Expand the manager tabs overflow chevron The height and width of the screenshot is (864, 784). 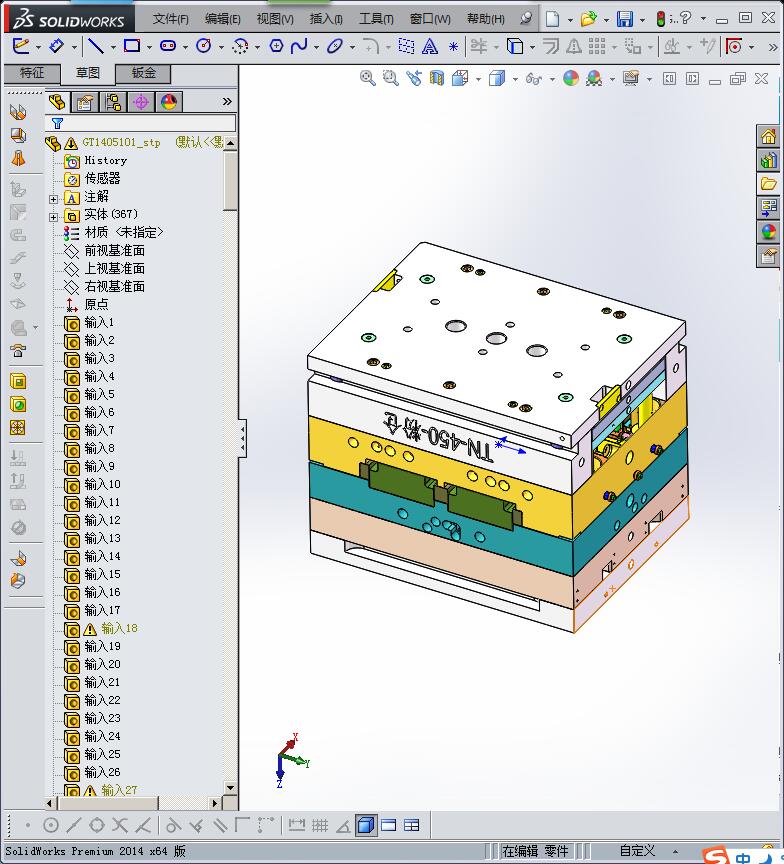pos(227,102)
